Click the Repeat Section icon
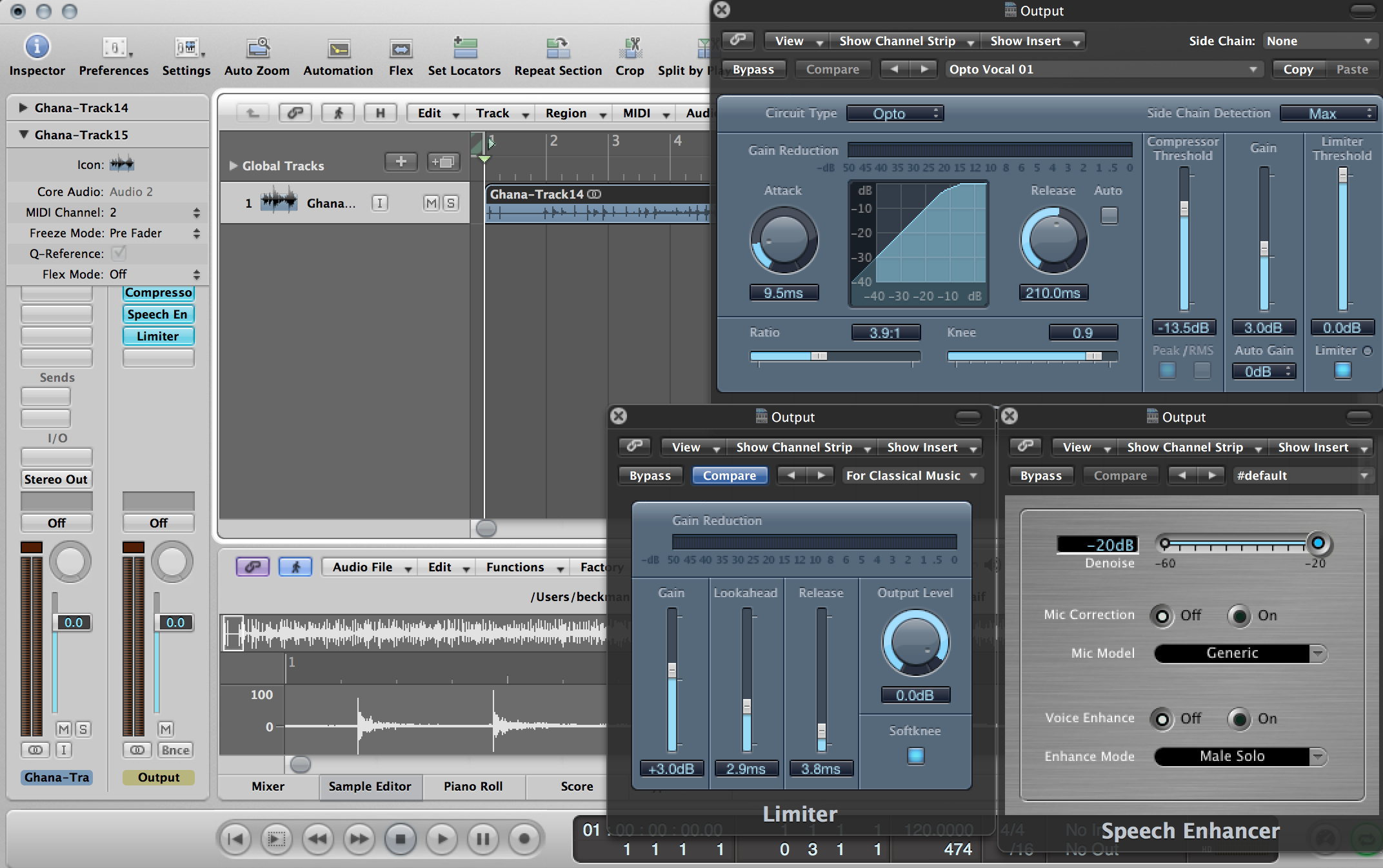The width and height of the screenshot is (1383, 868). pyautogui.click(x=557, y=48)
